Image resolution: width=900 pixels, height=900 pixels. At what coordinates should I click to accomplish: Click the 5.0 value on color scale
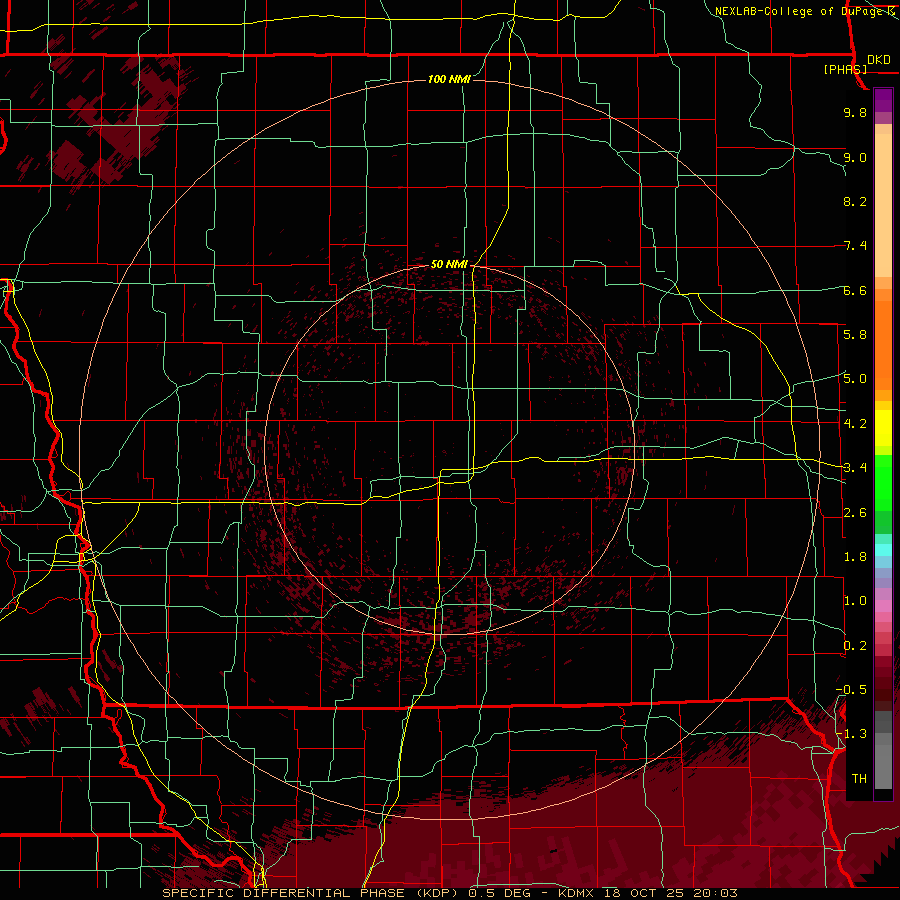(x=855, y=379)
